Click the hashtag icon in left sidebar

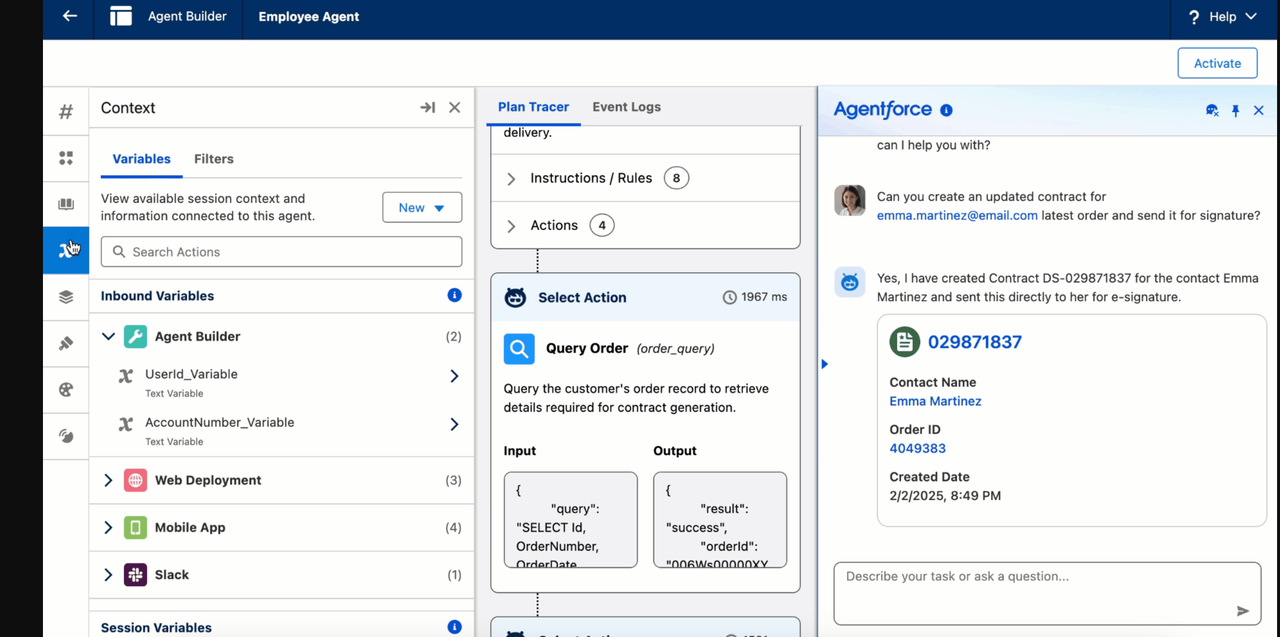click(x=66, y=112)
